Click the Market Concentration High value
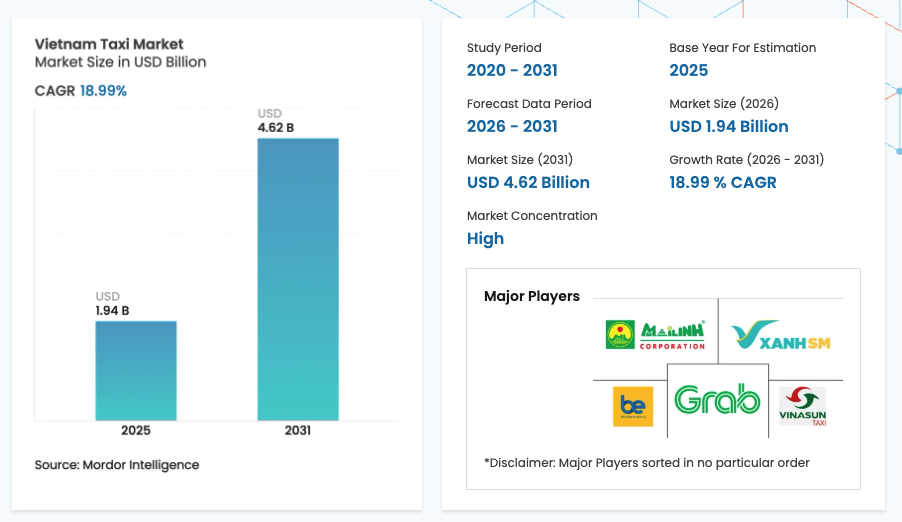The width and height of the screenshot is (902, 522). point(485,238)
